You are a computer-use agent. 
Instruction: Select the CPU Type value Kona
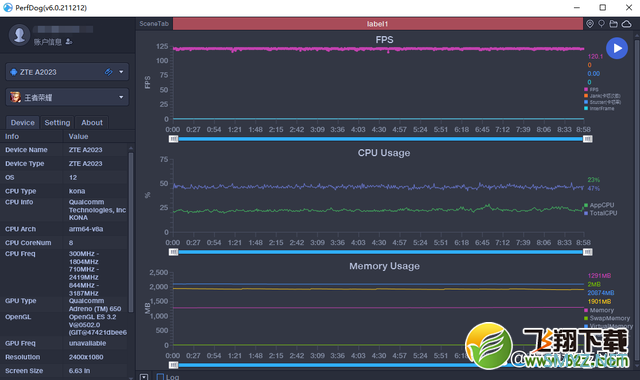tap(77, 191)
